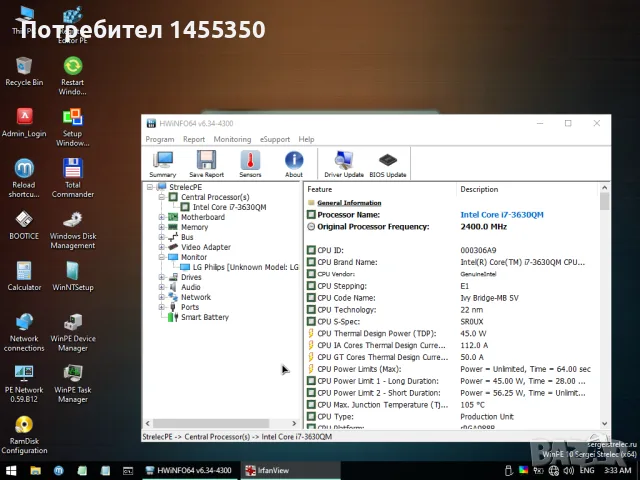Select the CPU Stepping row

(x=452, y=286)
